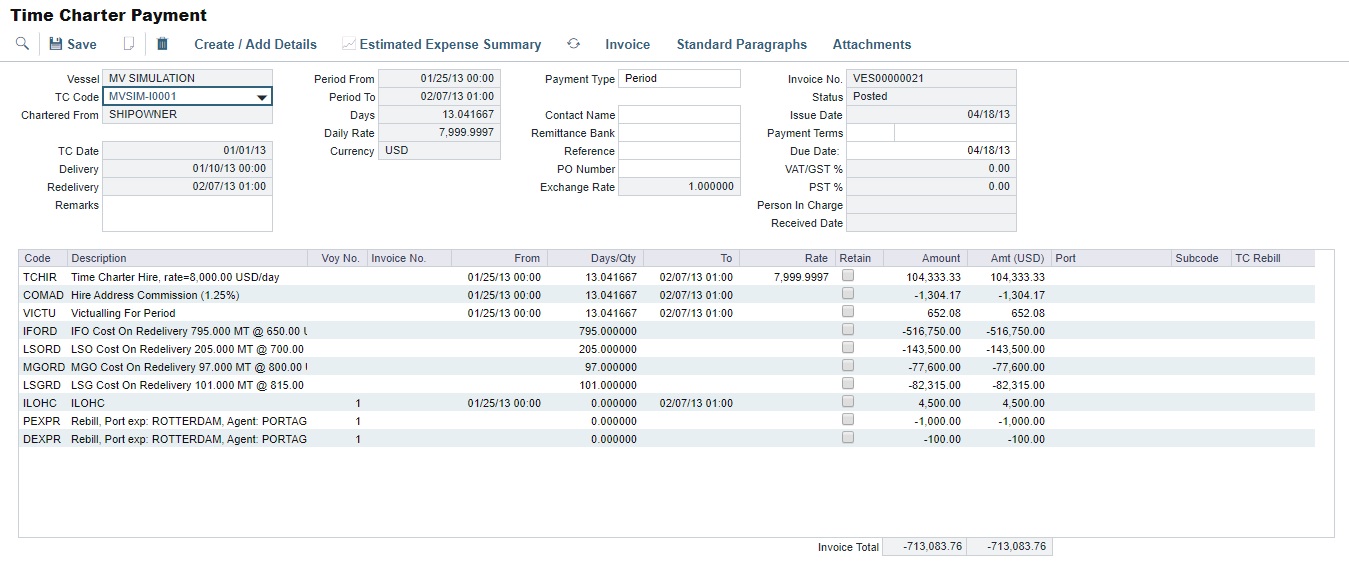Sort by the Amount column header
The width and height of the screenshot is (1349, 562).
925,258
